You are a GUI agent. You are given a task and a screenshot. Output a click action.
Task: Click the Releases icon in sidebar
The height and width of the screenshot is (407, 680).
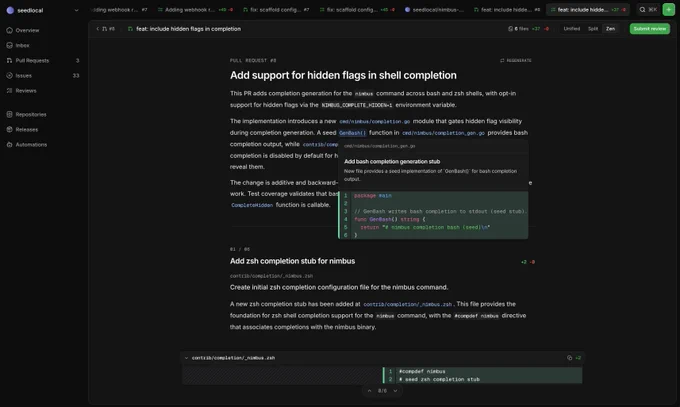10,129
